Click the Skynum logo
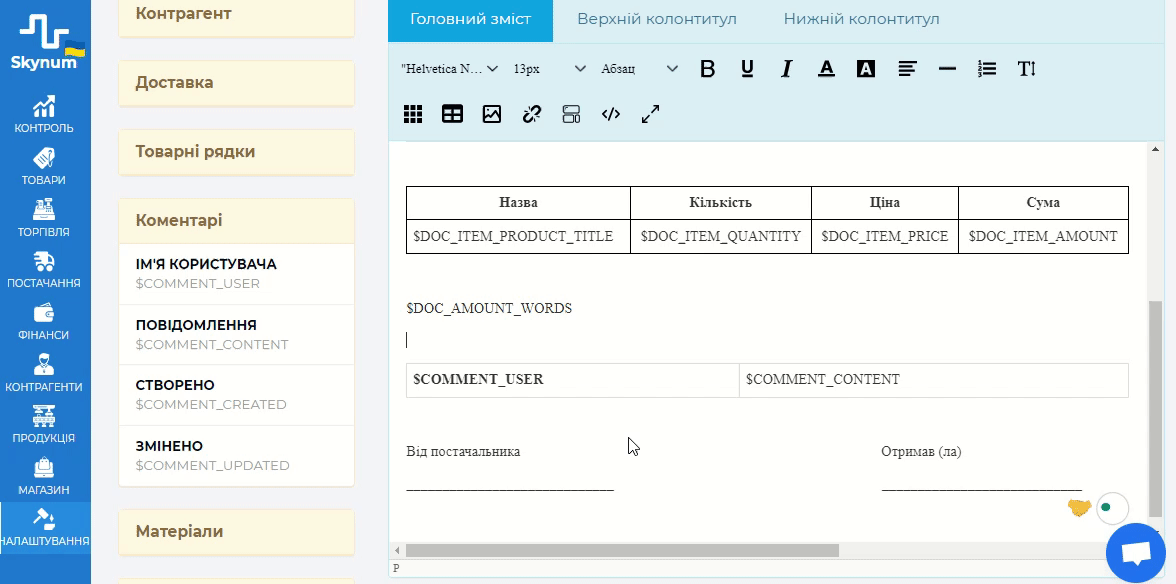This screenshot has width=1176, height=584. point(45,42)
